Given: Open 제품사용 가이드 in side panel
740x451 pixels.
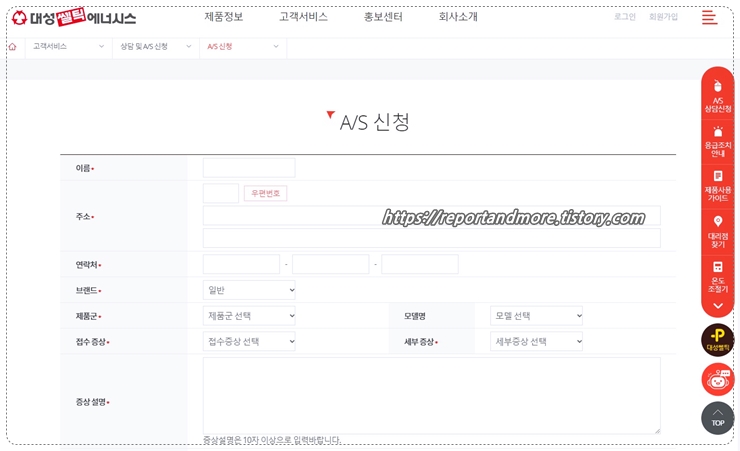Looking at the screenshot, I should [x=718, y=187].
